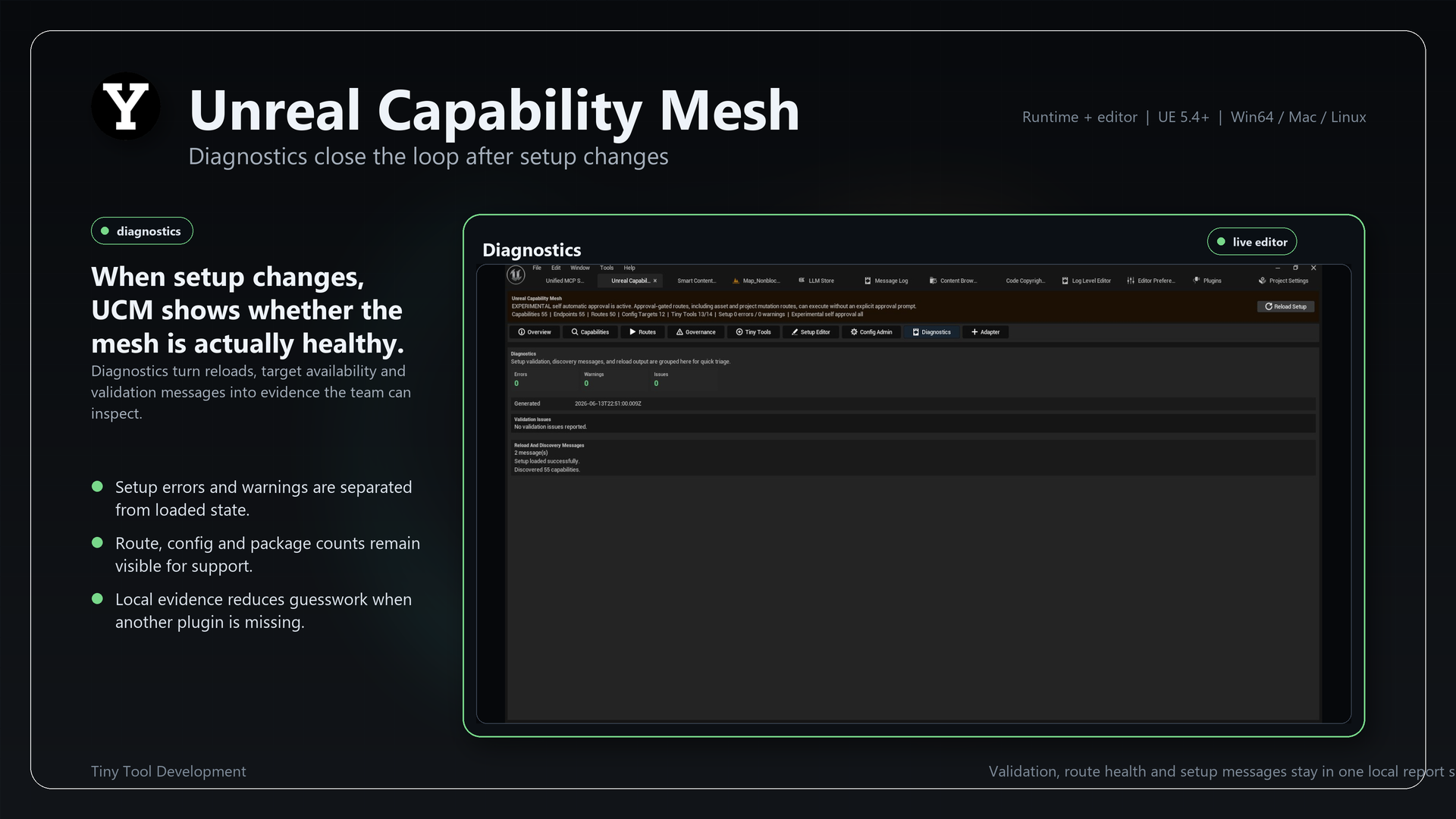Click the Warnings count value

click(586, 384)
